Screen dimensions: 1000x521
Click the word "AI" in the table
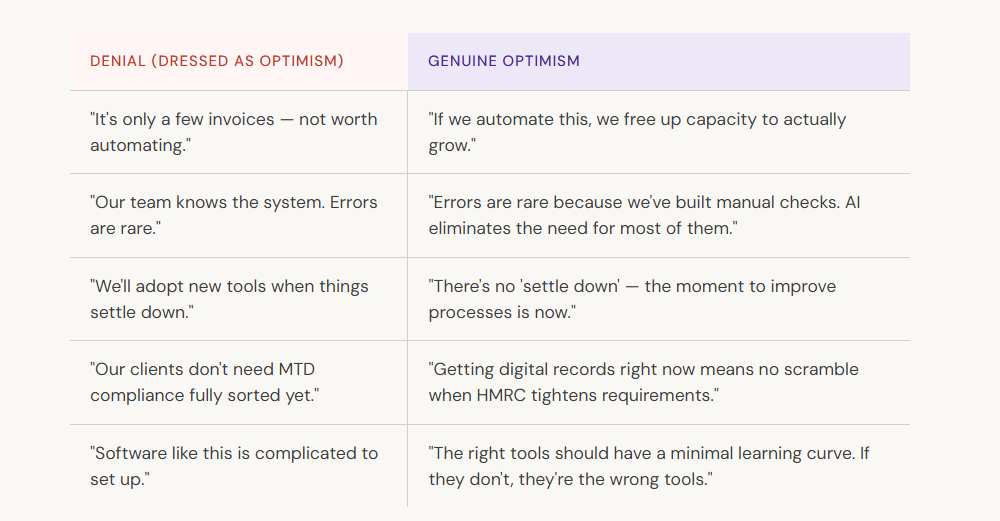(x=851, y=202)
